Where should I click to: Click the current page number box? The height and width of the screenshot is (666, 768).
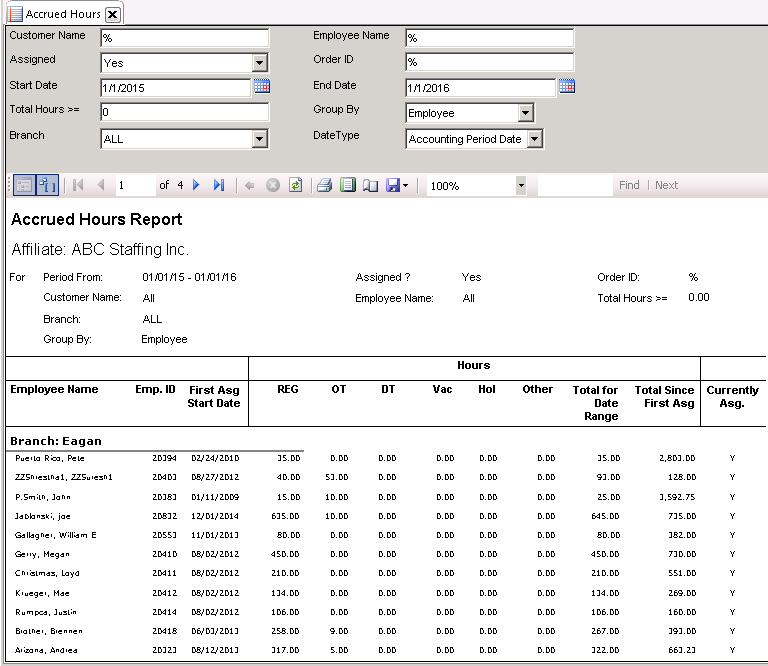click(x=136, y=185)
